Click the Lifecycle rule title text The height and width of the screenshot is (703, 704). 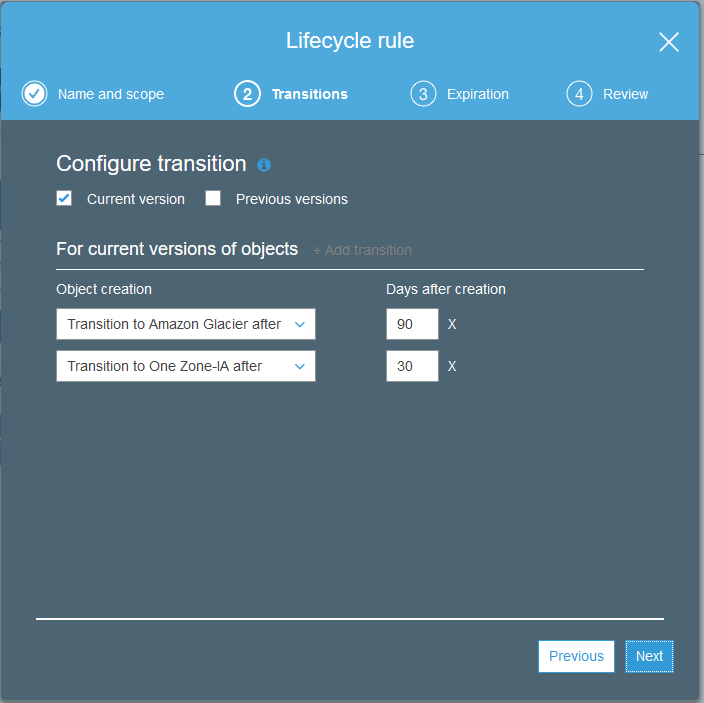pyautogui.click(x=350, y=41)
